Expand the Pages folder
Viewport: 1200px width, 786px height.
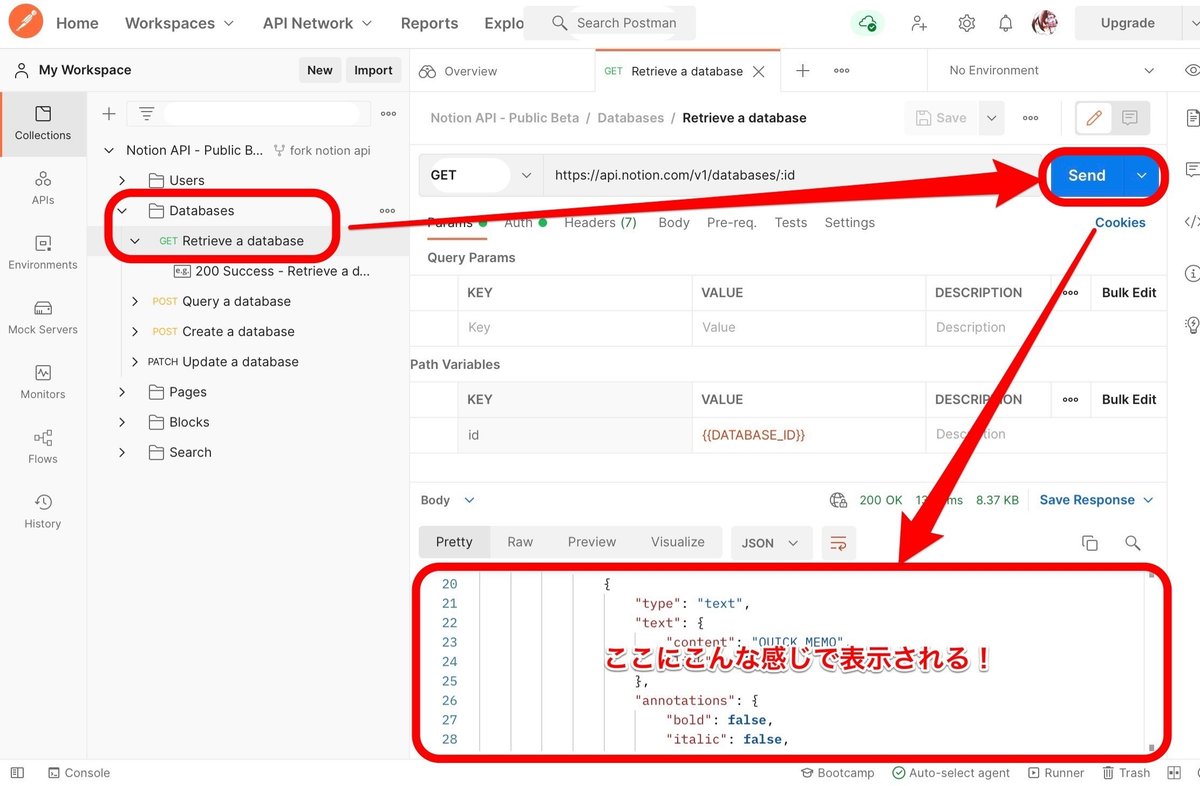click(x=122, y=392)
